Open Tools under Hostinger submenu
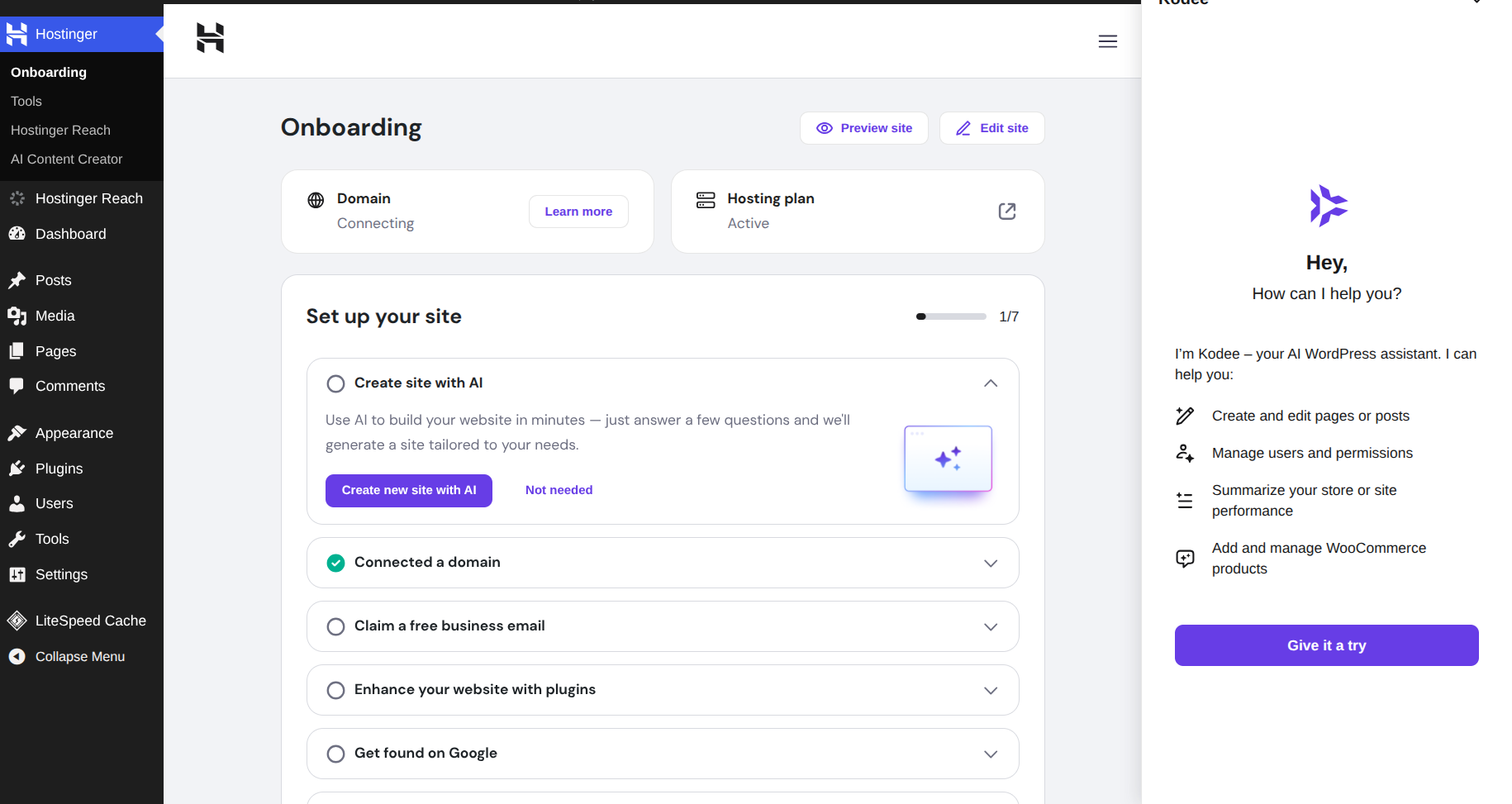This screenshot has width=1512, height=804. pos(26,101)
